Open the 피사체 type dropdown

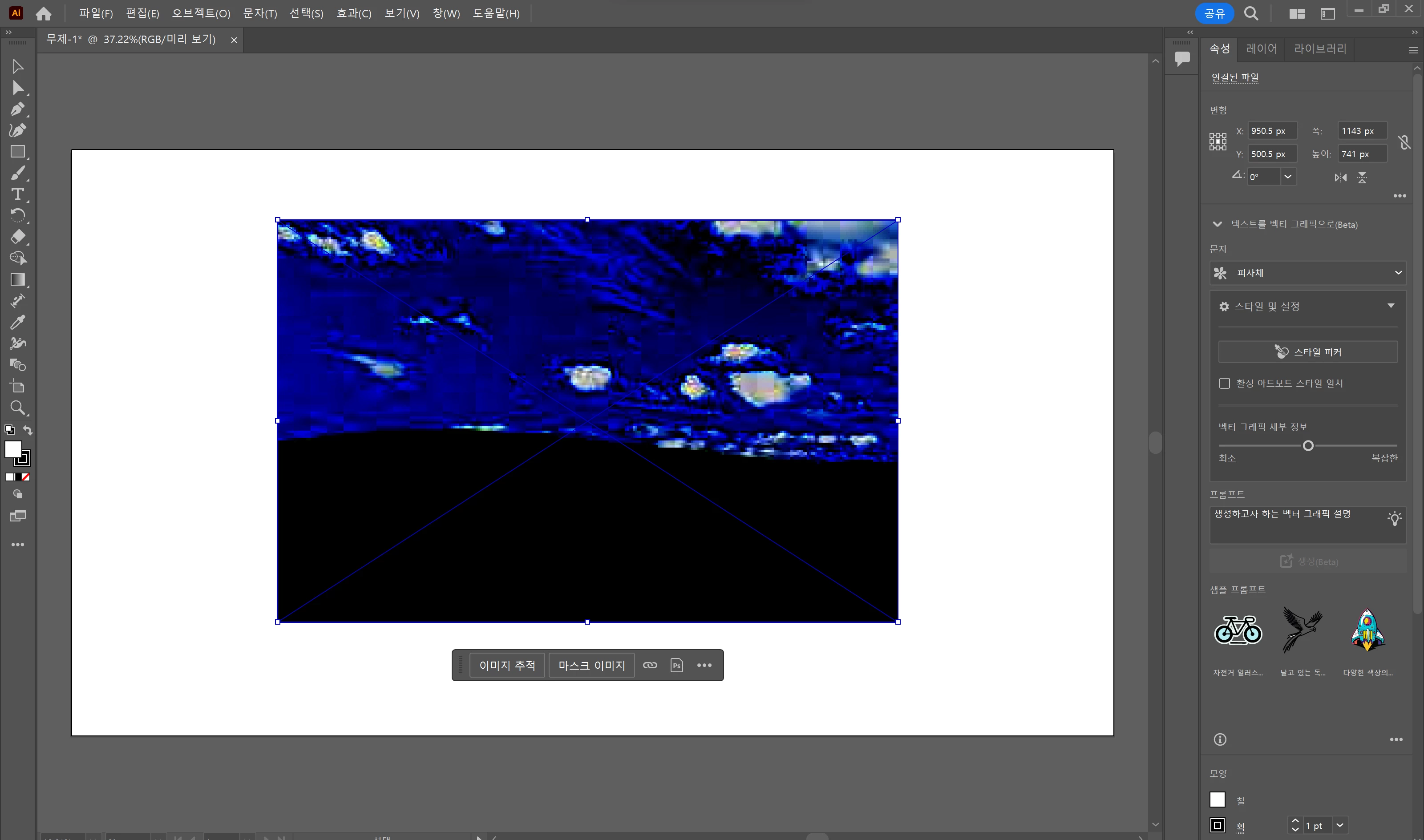[1307, 273]
